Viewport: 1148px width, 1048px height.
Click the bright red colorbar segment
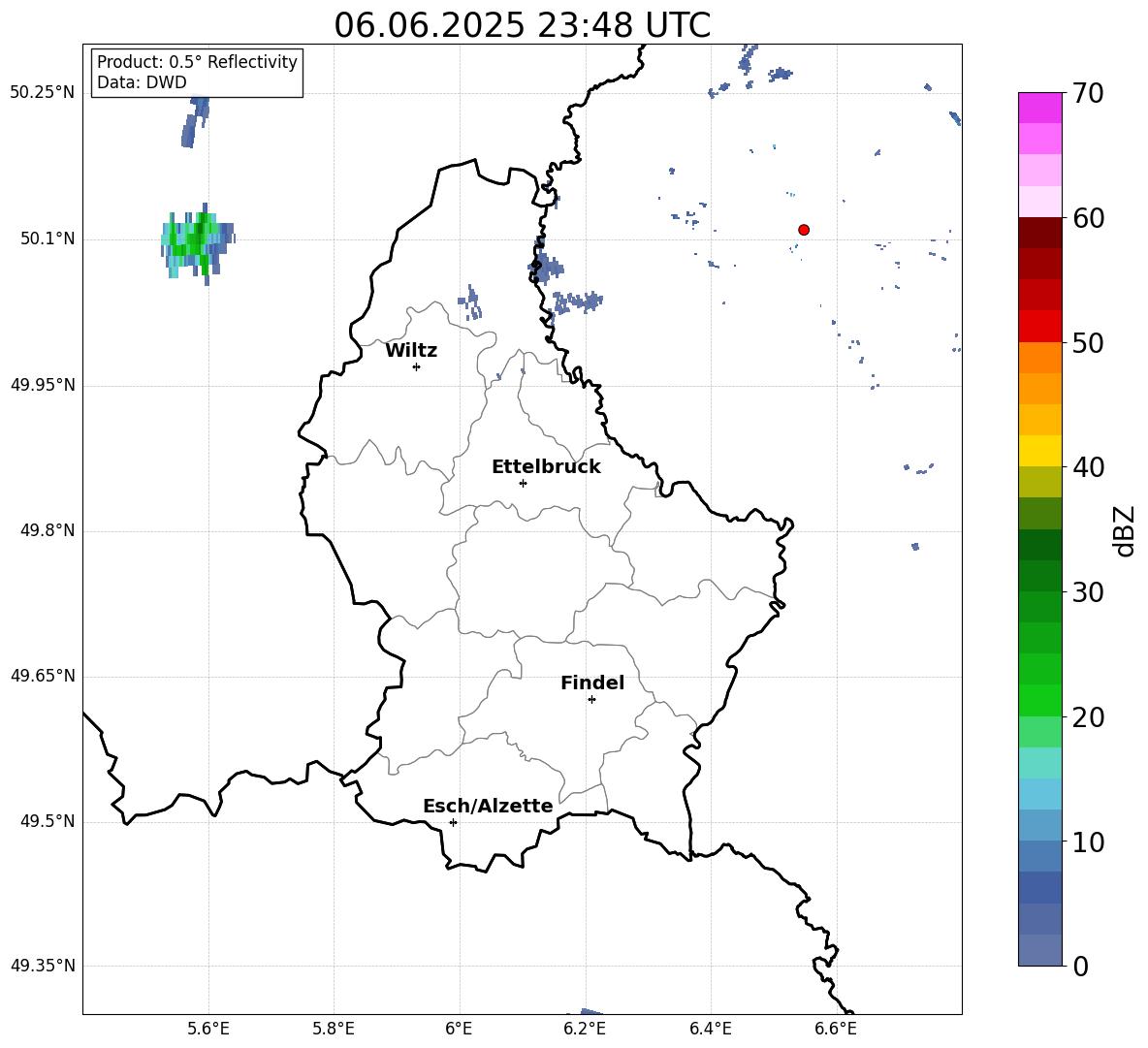coord(1040,327)
